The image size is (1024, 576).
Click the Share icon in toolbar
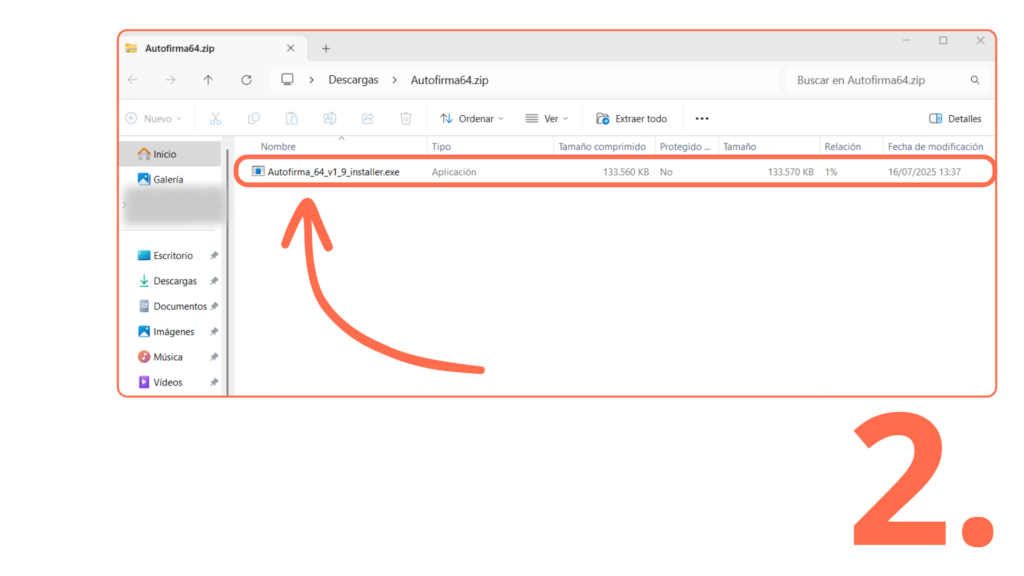(367, 118)
